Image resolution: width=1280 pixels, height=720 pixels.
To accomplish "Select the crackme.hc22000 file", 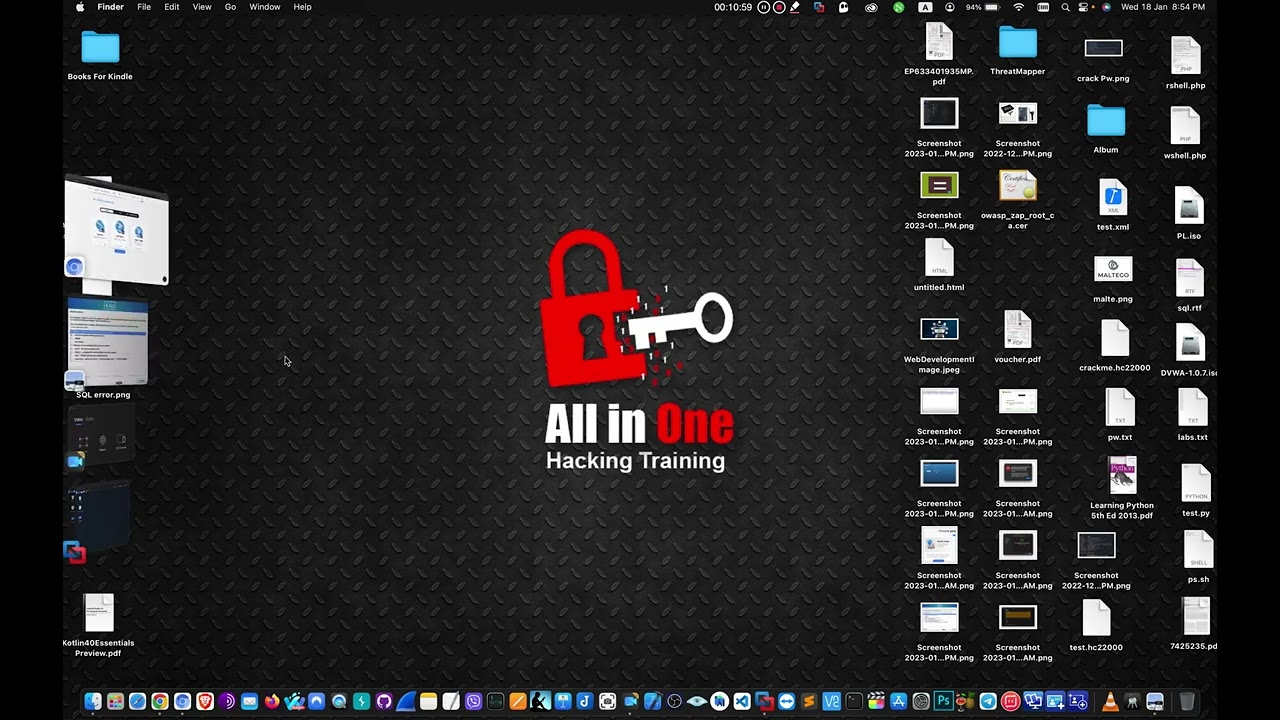I will pos(1115,346).
